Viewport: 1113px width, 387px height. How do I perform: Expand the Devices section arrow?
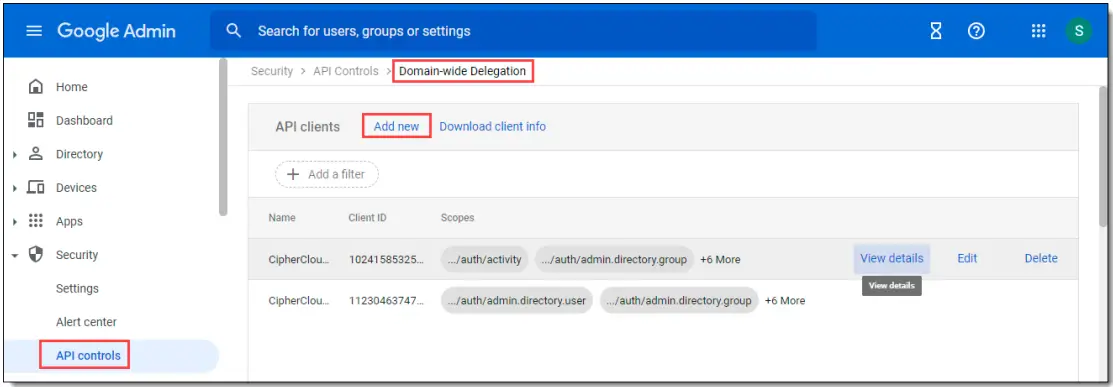(15, 187)
